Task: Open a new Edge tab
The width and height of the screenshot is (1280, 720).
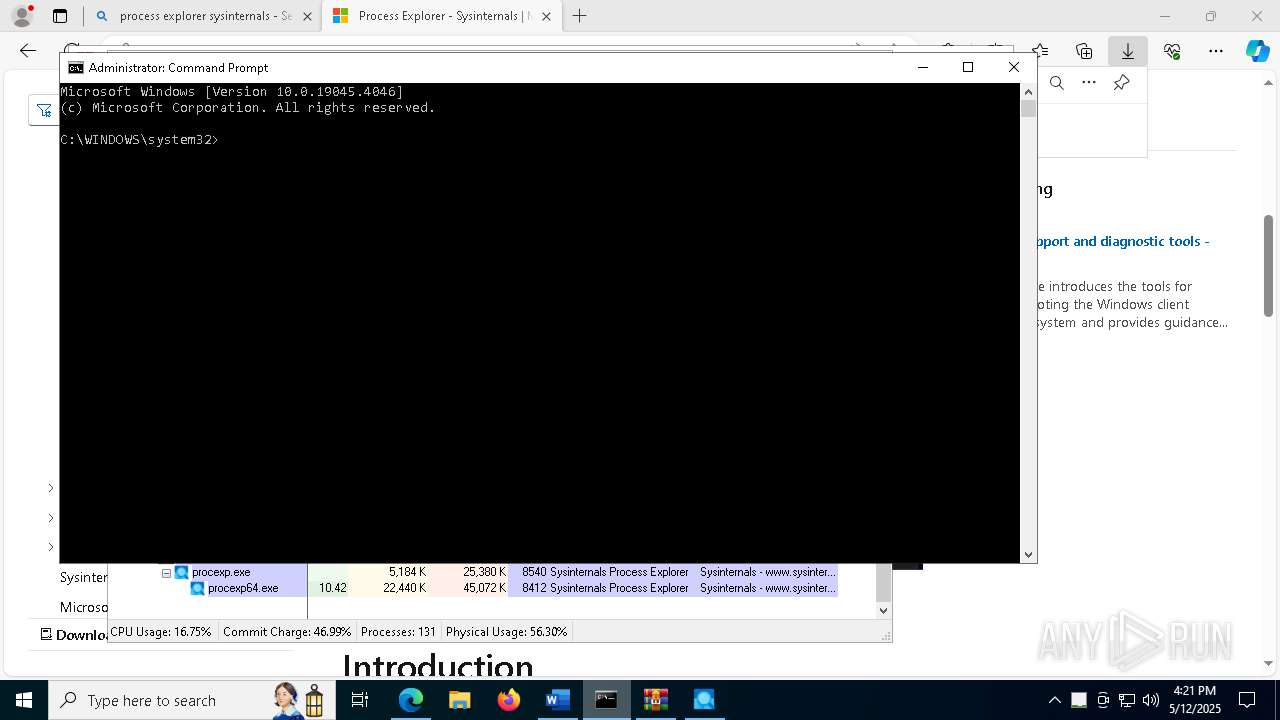Action: point(579,16)
